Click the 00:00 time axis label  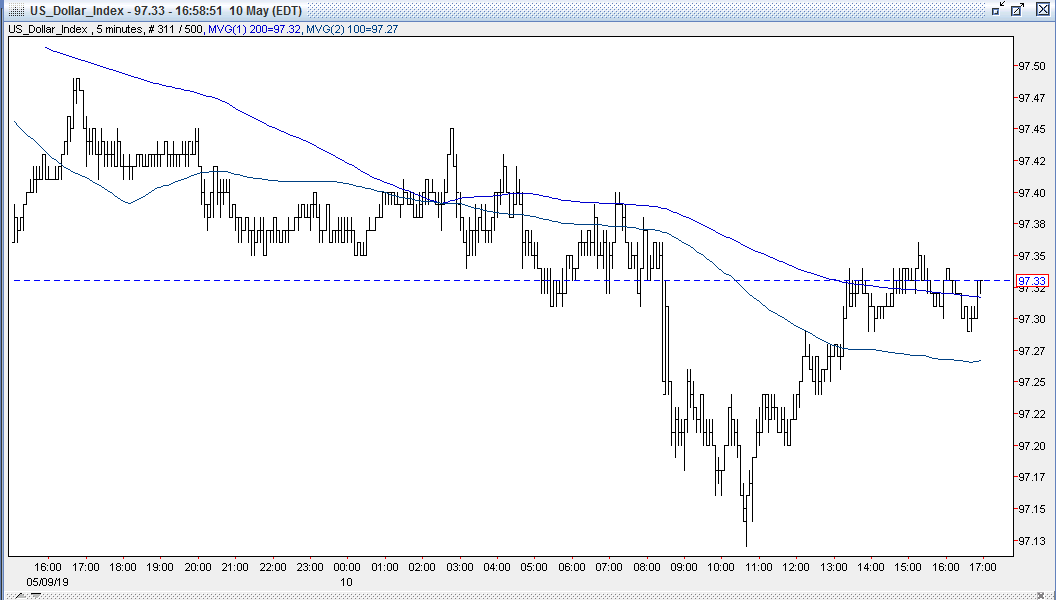click(347, 567)
